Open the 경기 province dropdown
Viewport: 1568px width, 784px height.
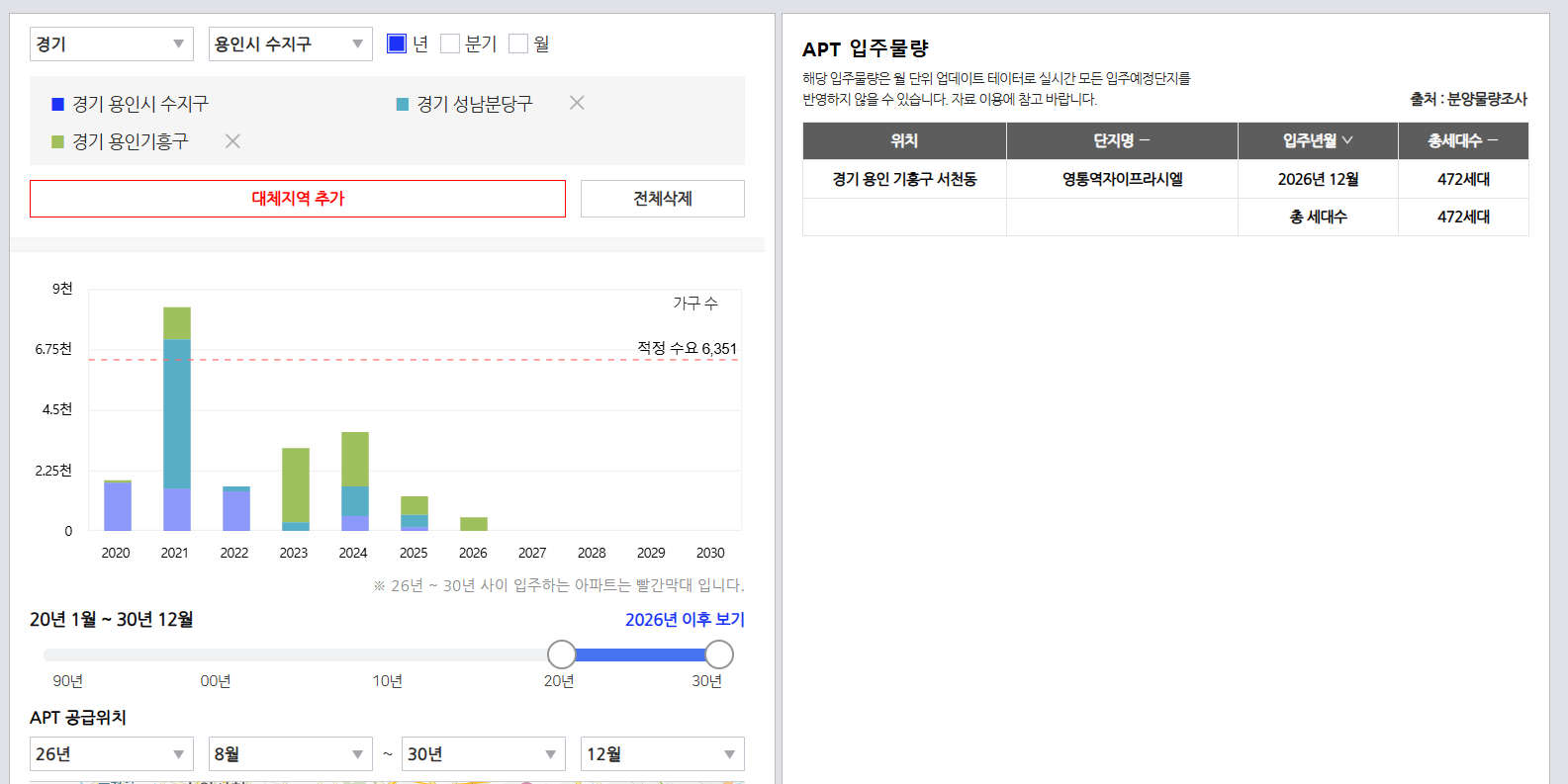(112, 44)
